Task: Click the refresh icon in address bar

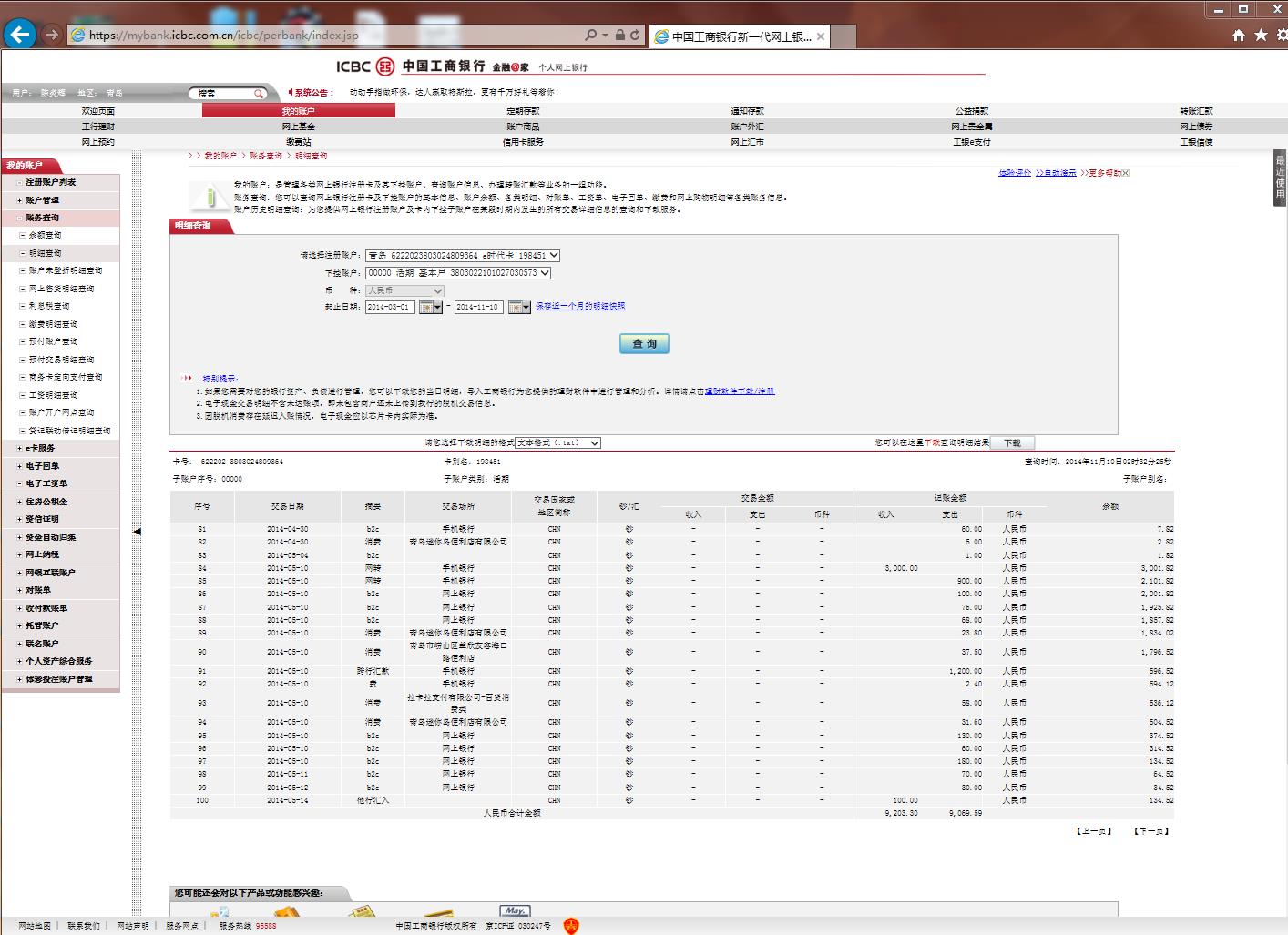Action: (635, 36)
